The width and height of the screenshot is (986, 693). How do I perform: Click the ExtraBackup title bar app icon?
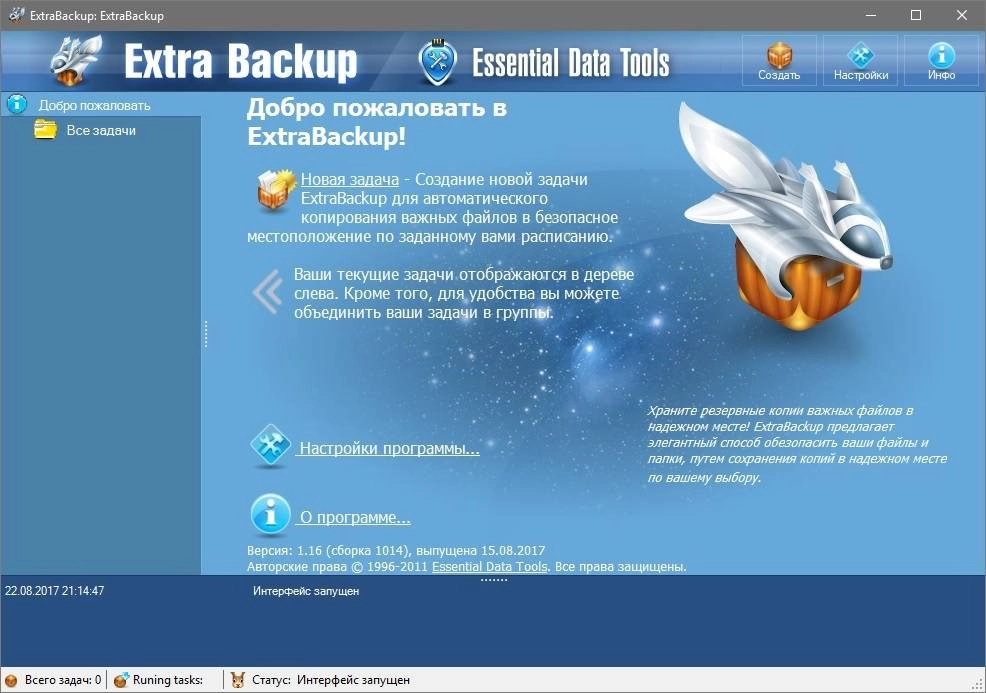coord(17,14)
